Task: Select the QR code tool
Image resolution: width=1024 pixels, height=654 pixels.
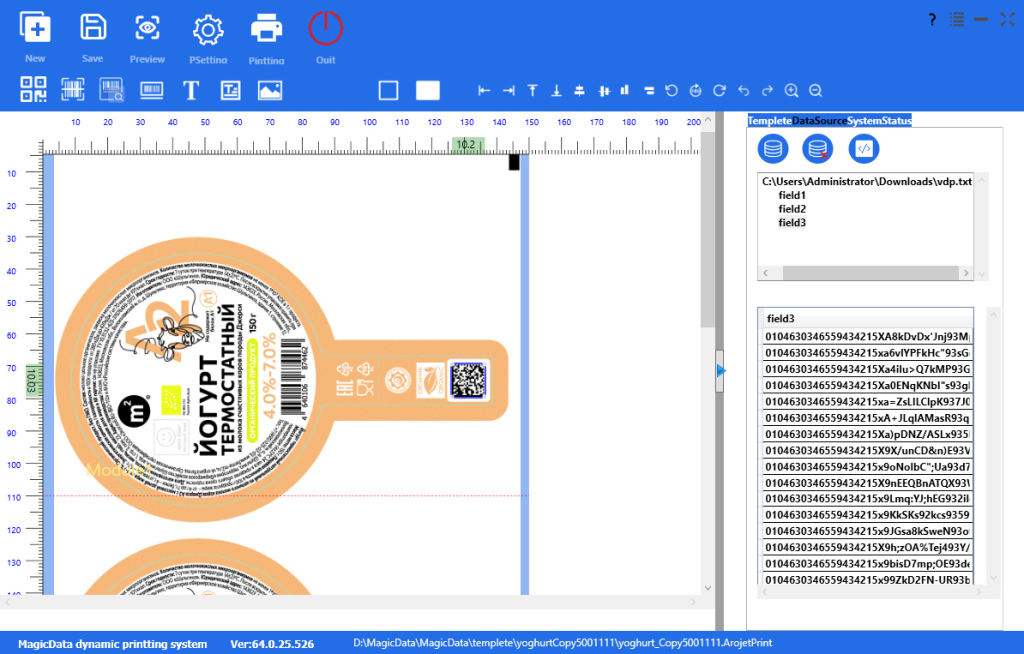Action: [x=33, y=90]
